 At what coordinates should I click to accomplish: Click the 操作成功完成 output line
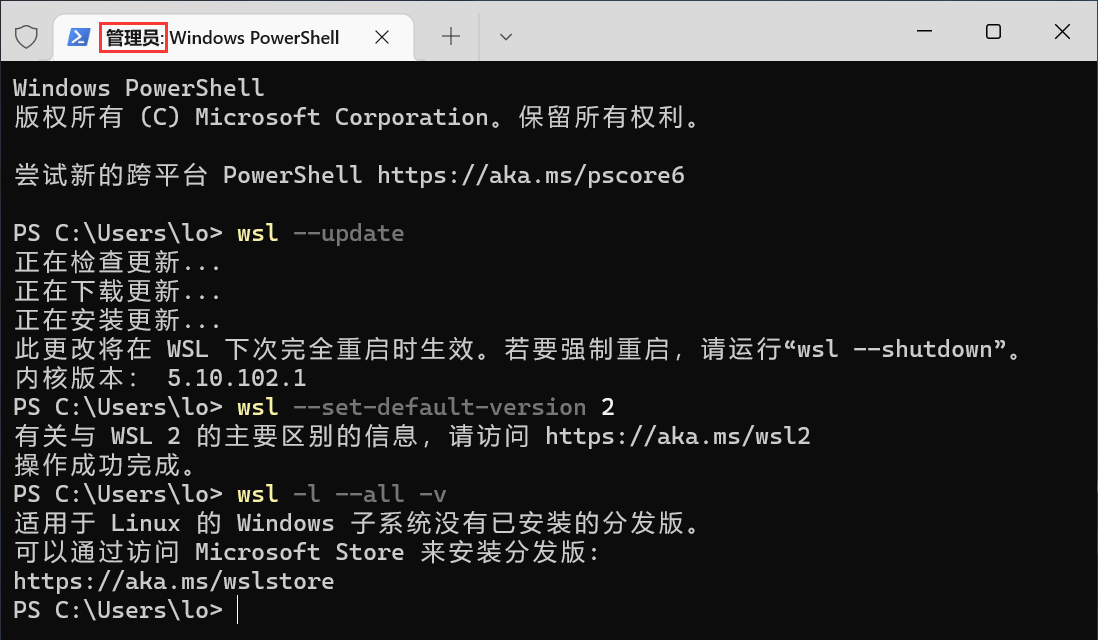point(104,465)
